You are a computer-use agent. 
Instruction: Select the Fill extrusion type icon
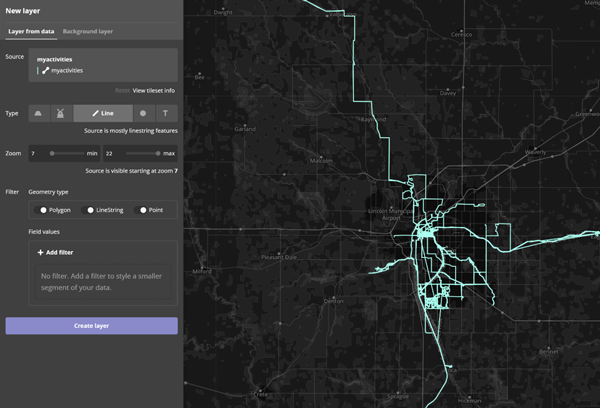point(60,113)
